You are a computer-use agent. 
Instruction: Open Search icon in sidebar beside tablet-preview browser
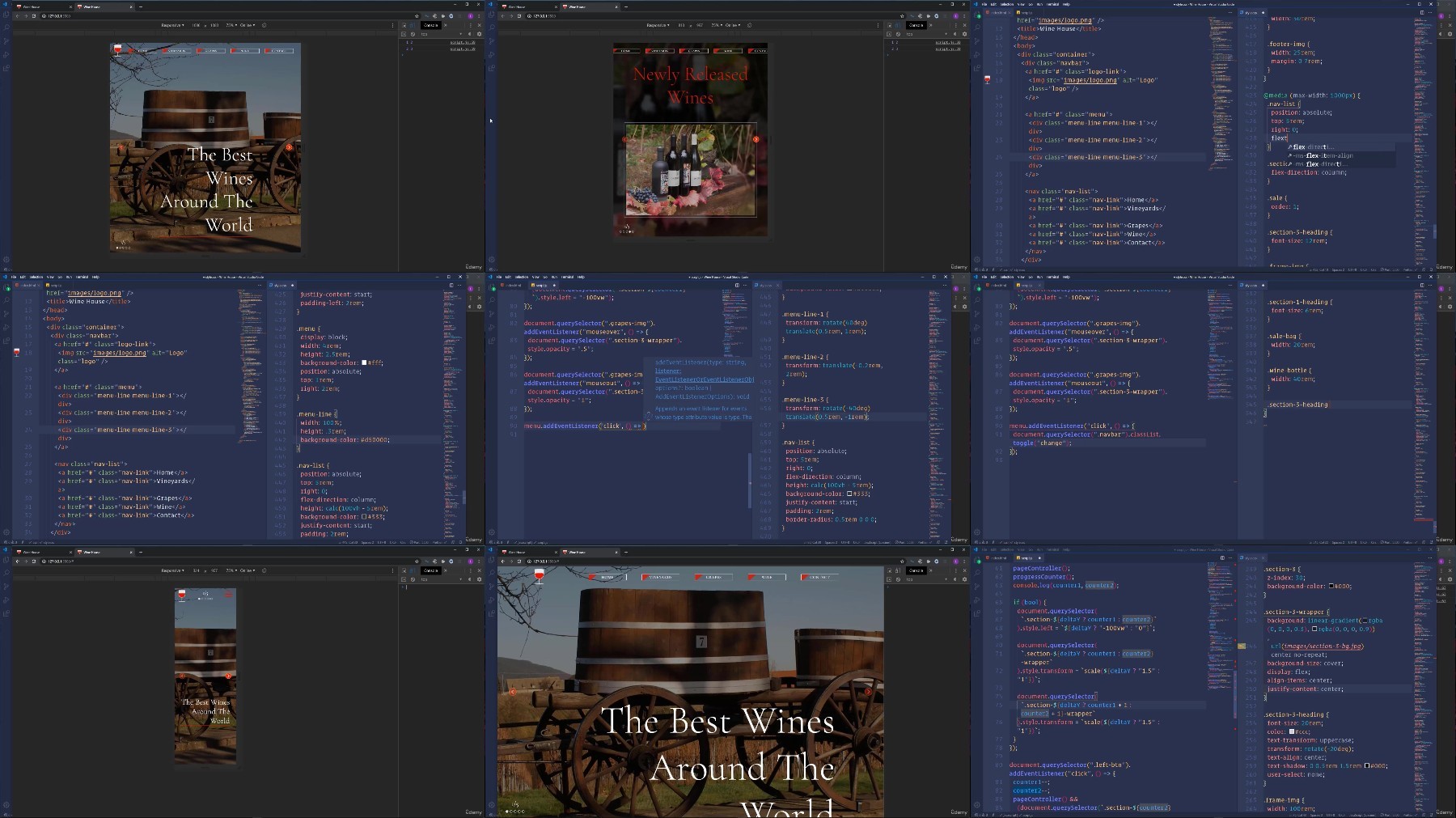click(6, 28)
